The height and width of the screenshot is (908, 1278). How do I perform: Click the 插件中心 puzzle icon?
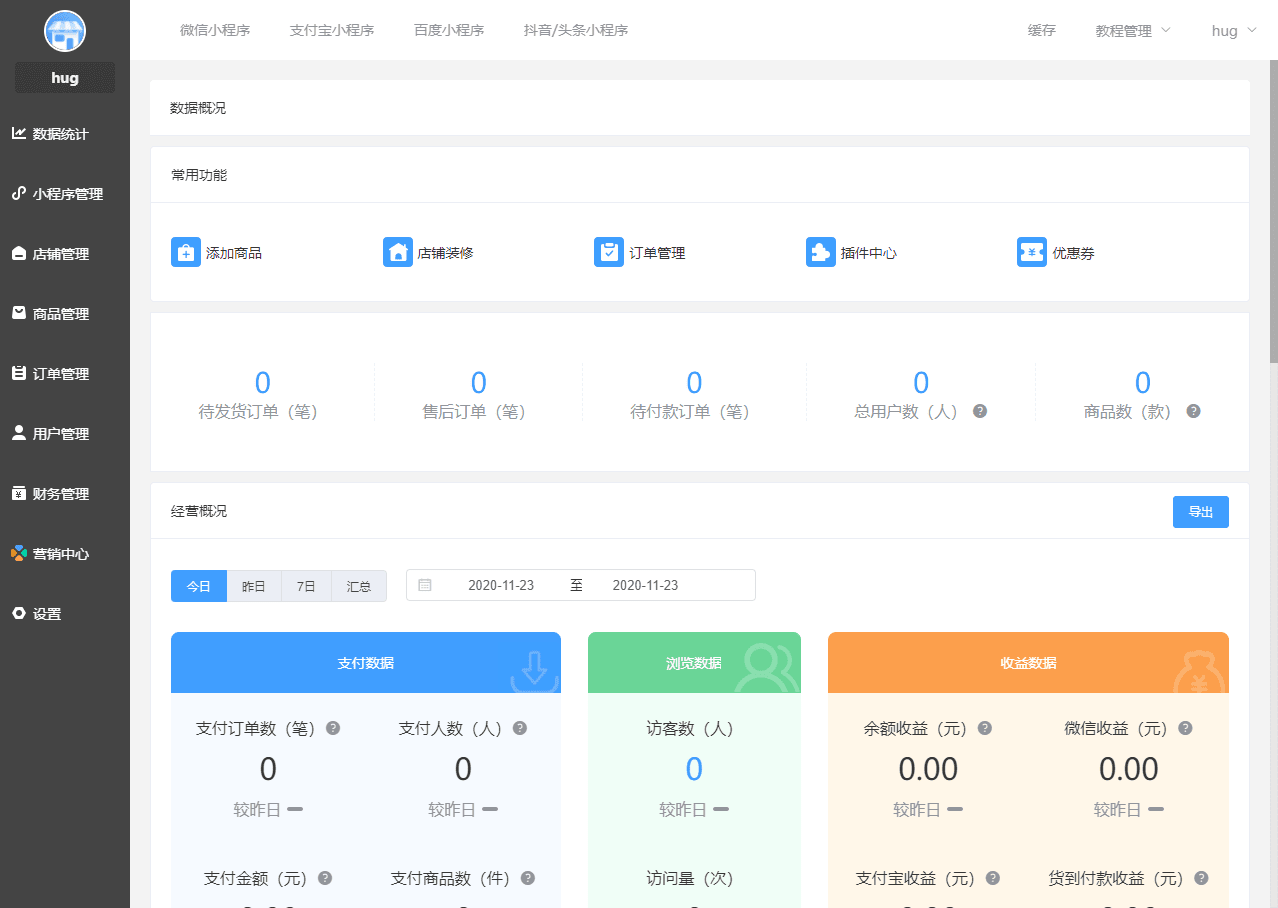point(821,252)
